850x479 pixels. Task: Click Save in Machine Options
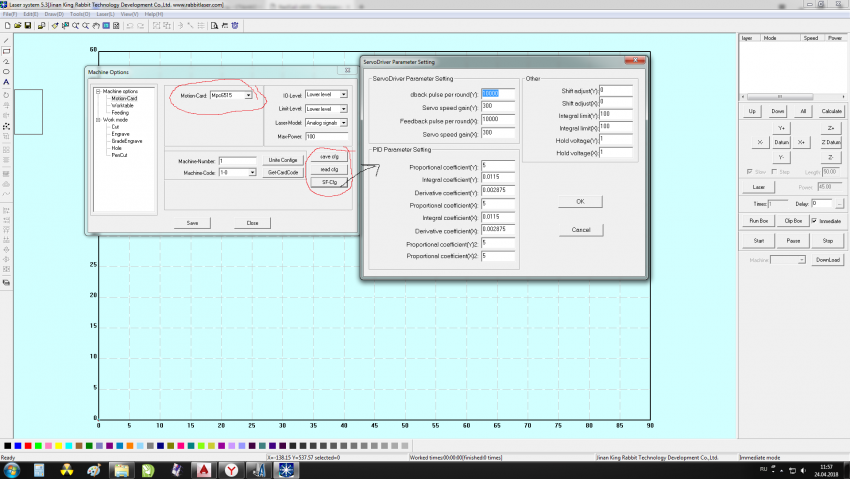(192, 223)
